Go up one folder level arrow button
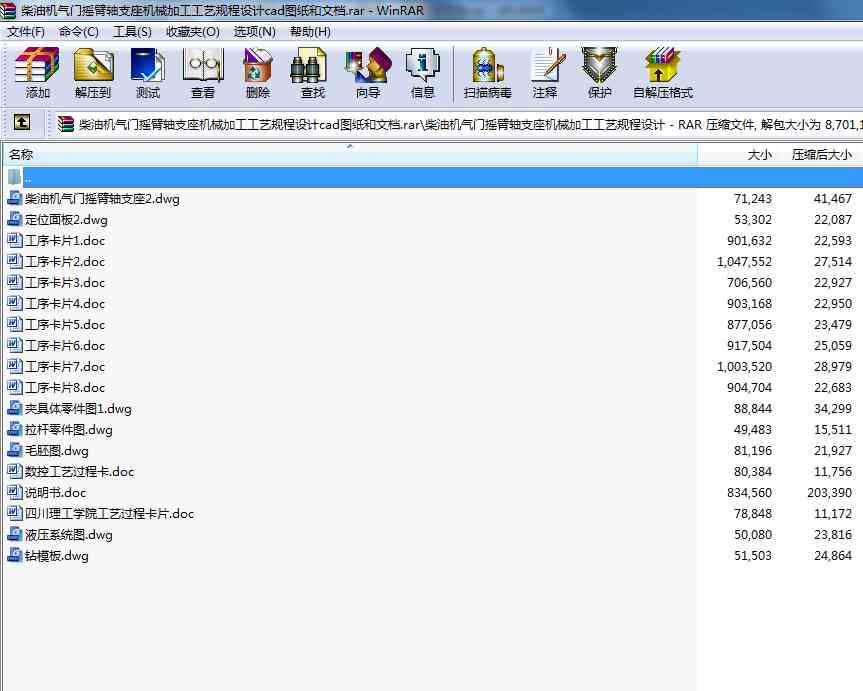 coord(22,122)
